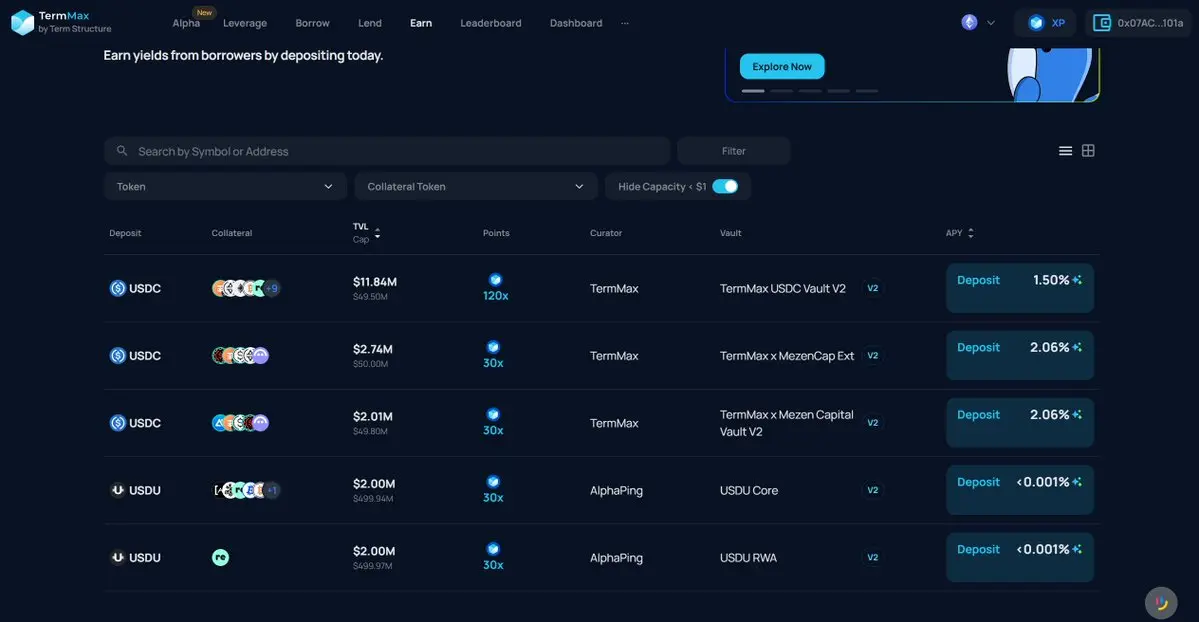The width and height of the screenshot is (1199, 622).
Task: Open the Collateral Token dropdown
Action: click(475, 187)
